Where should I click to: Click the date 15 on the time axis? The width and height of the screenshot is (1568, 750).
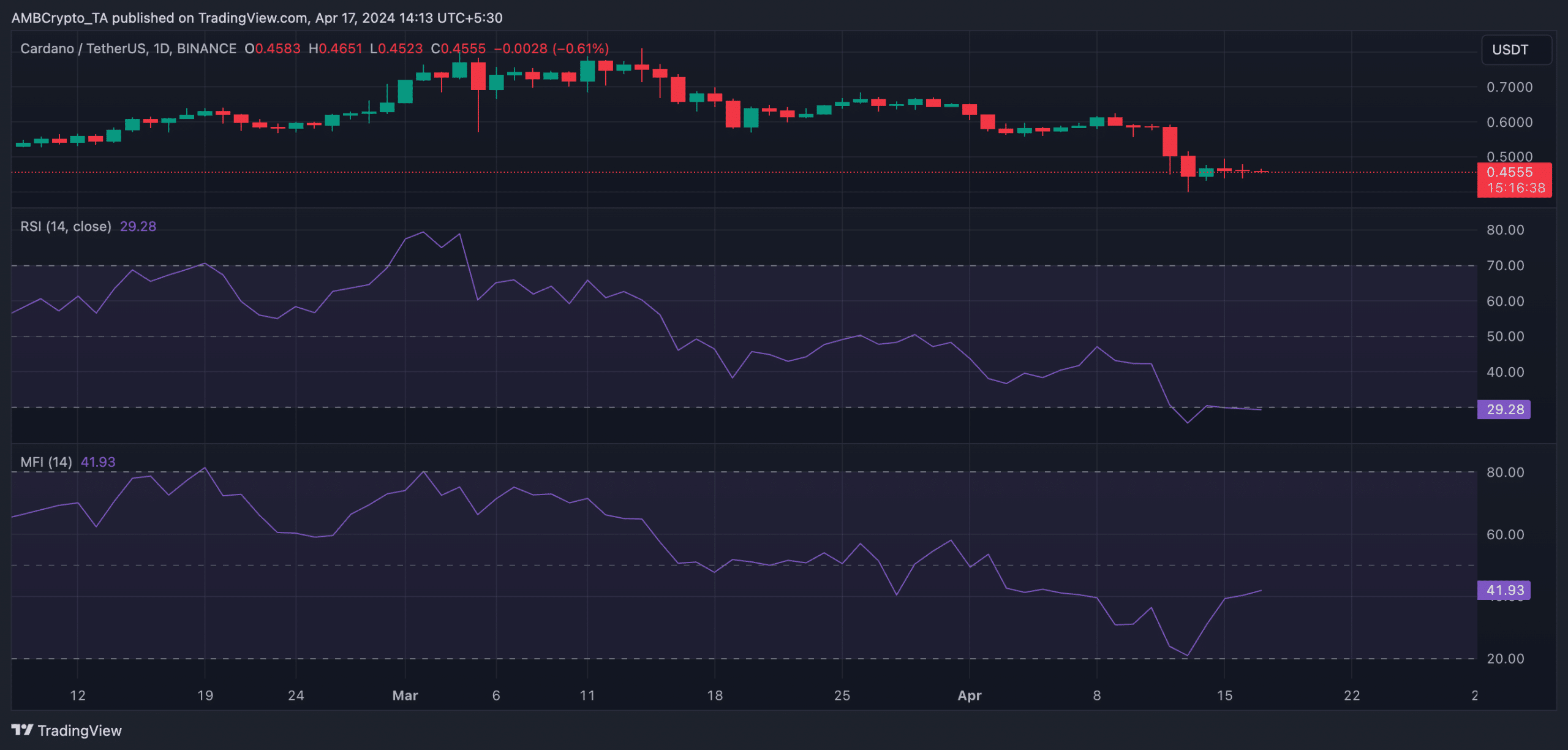1224,695
